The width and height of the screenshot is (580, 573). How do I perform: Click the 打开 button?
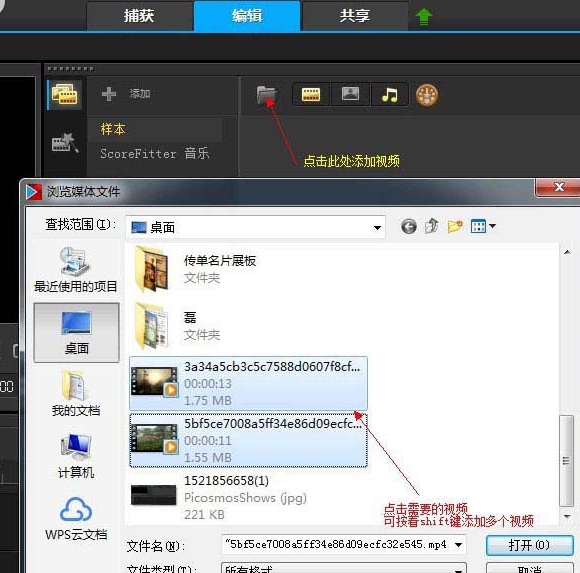(x=529, y=545)
